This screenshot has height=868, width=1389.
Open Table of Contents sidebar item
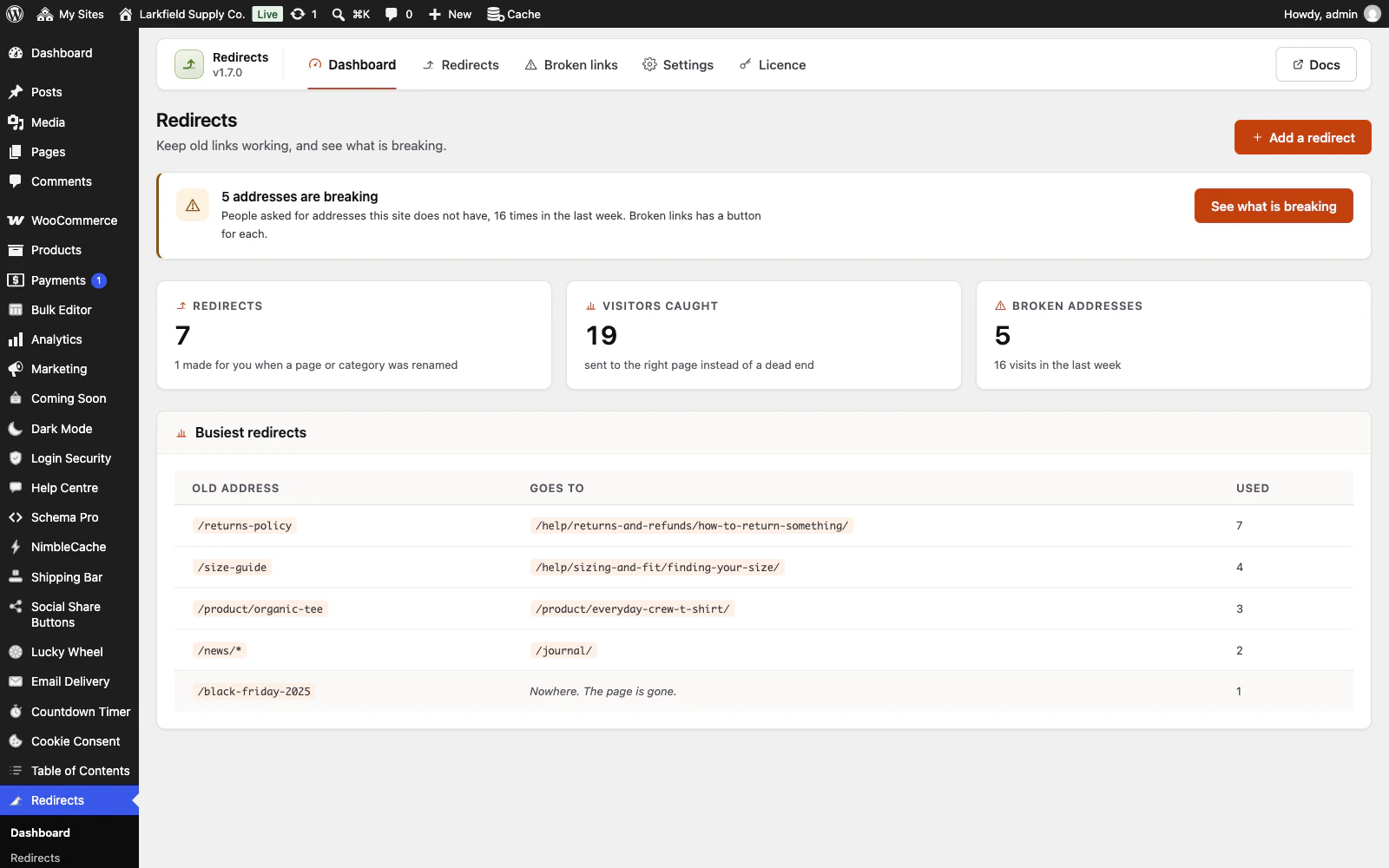pyautogui.click(x=69, y=771)
